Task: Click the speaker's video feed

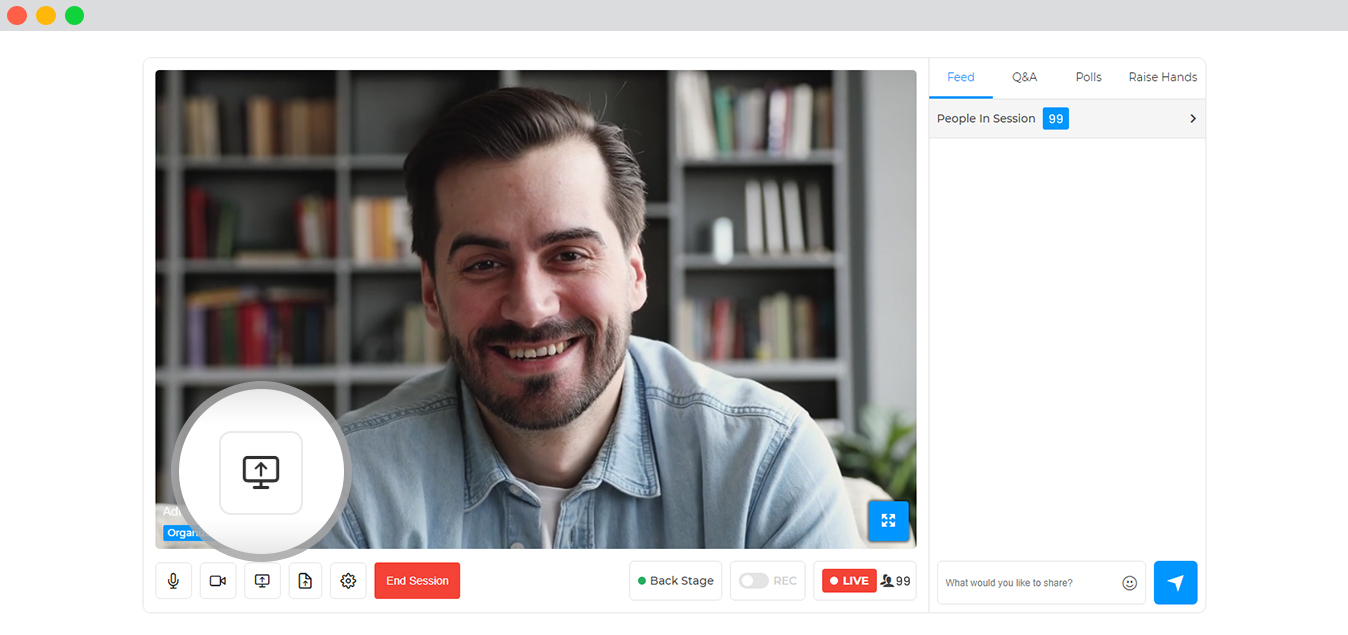Action: [x=536, y=309]
